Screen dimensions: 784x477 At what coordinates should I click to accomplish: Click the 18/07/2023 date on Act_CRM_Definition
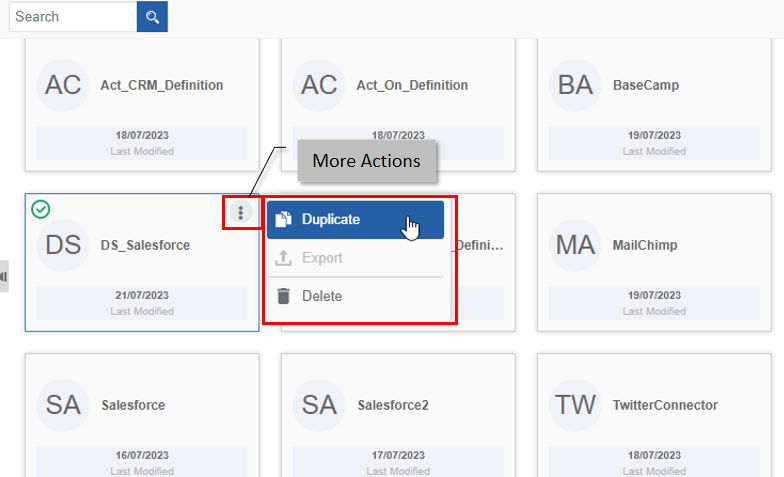[142, 136]
